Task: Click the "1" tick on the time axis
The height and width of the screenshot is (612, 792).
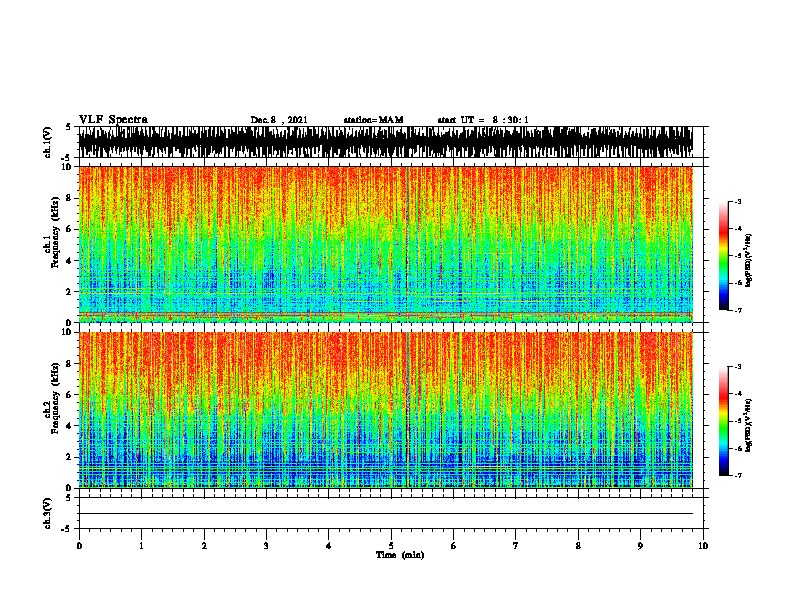Action: (141, 546)
